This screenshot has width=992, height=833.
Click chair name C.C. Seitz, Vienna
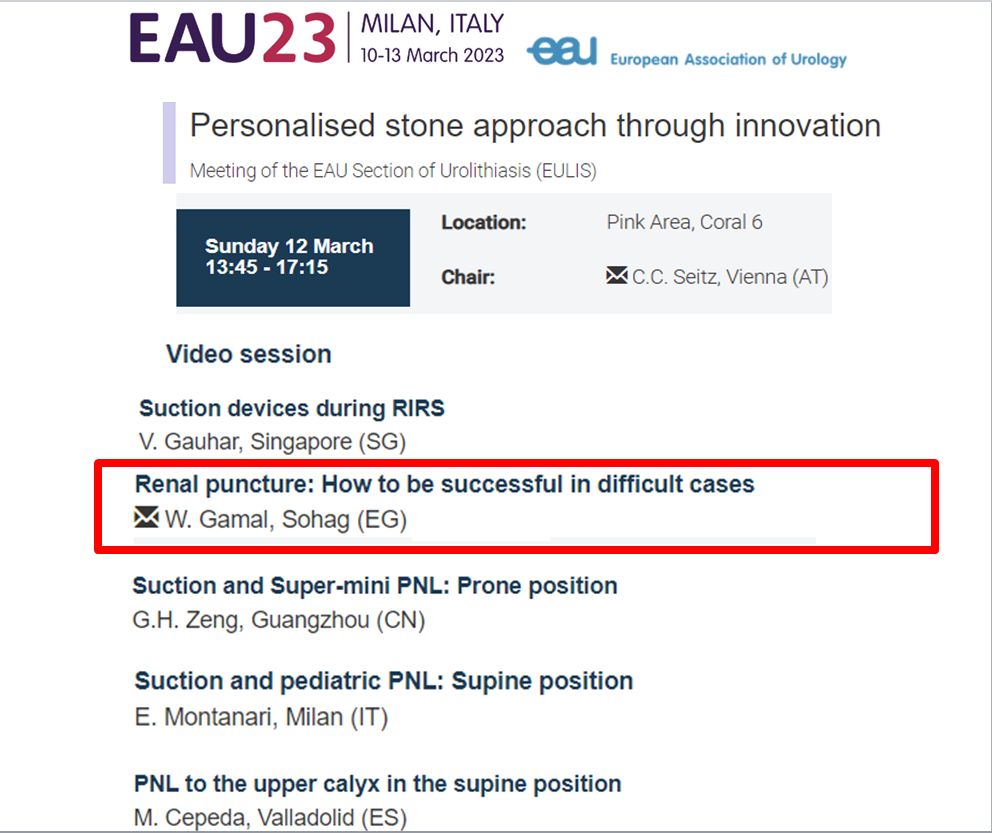point(730,277)
